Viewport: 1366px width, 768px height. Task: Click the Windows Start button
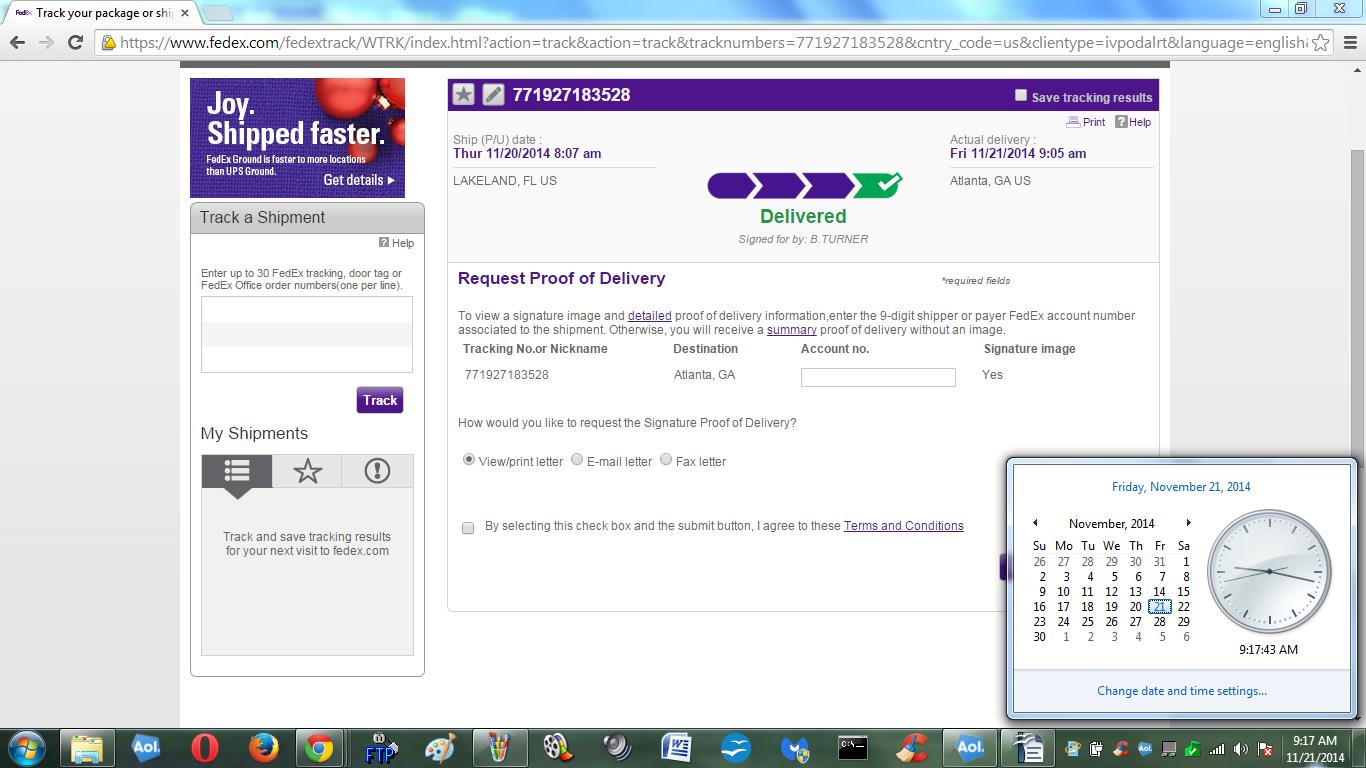pos(27,748)
